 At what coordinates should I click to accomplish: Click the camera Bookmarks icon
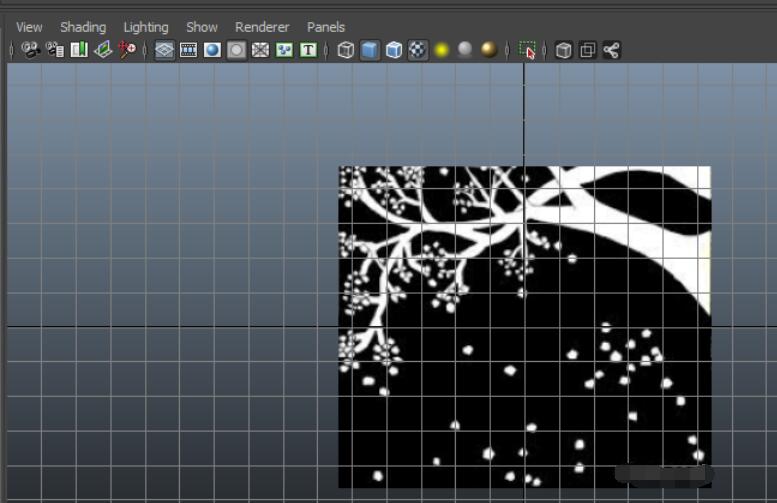79,50
